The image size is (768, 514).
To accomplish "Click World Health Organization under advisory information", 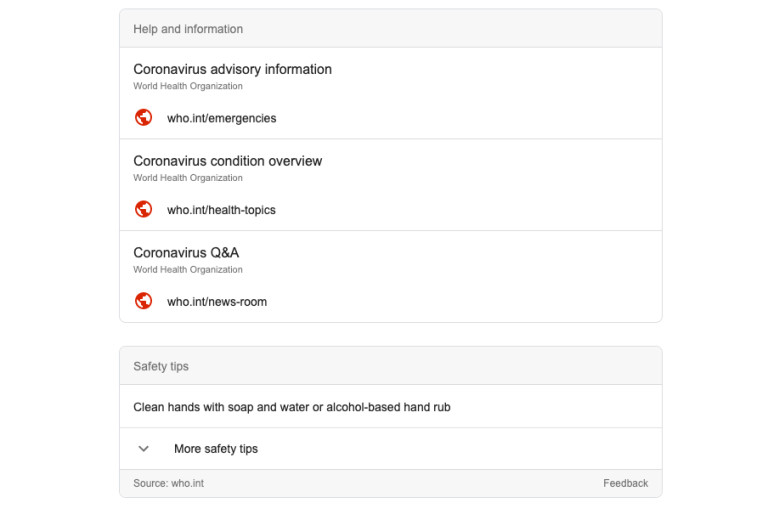I will [188, 86].
